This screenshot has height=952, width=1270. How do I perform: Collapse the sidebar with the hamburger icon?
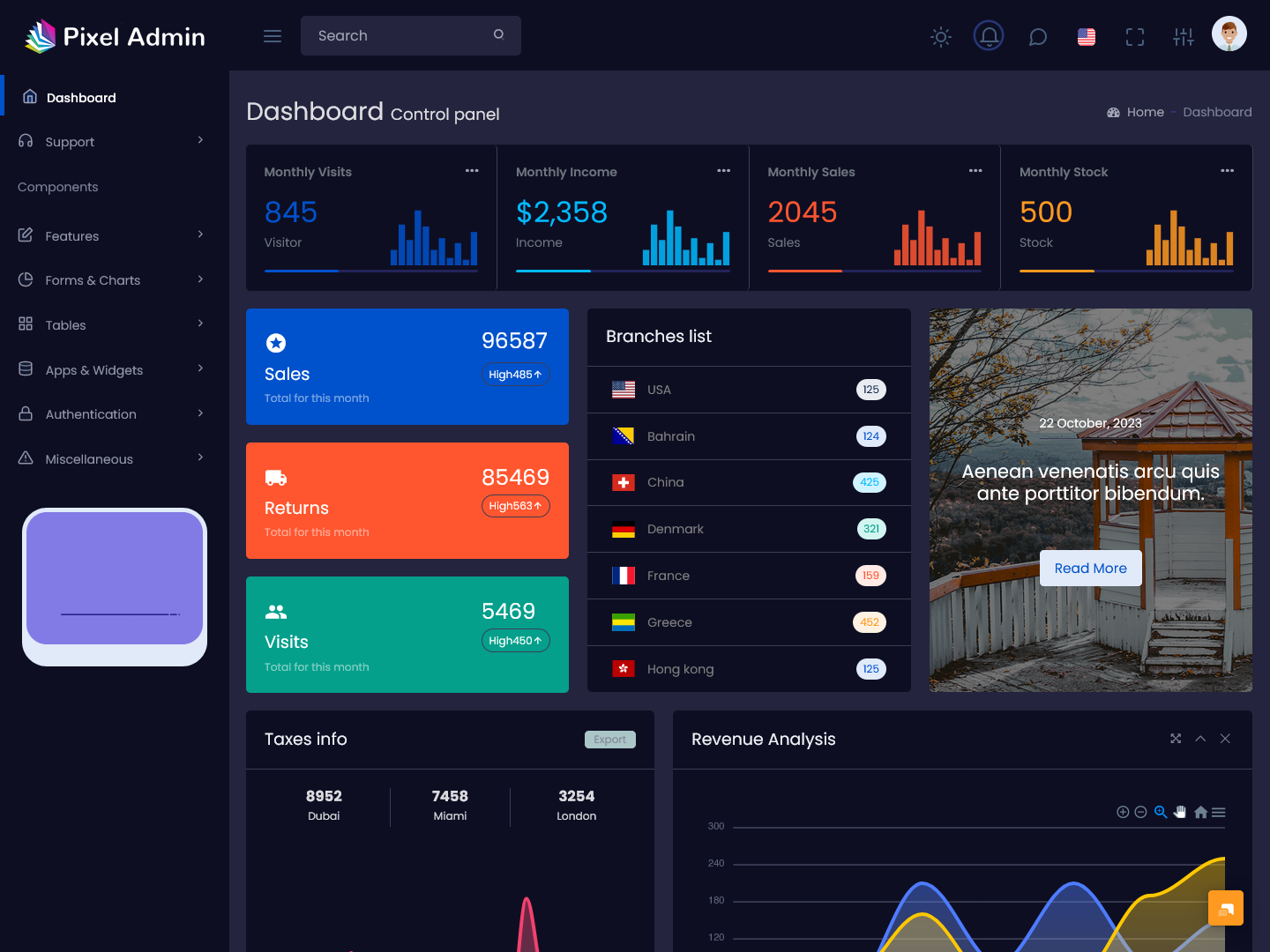[x=272, y=35]
